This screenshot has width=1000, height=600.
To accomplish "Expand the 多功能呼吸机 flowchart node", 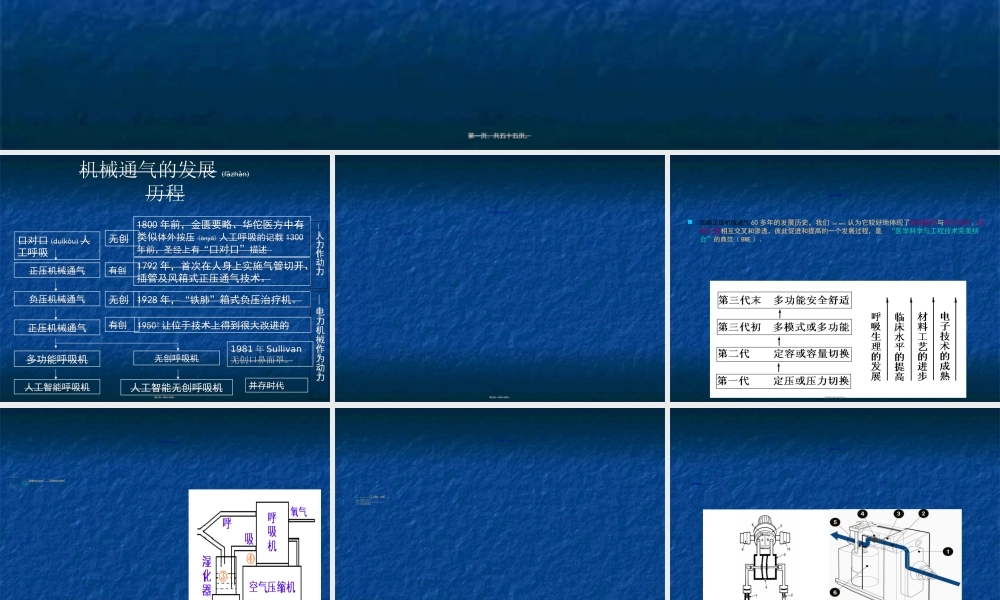I will [55, 358].
